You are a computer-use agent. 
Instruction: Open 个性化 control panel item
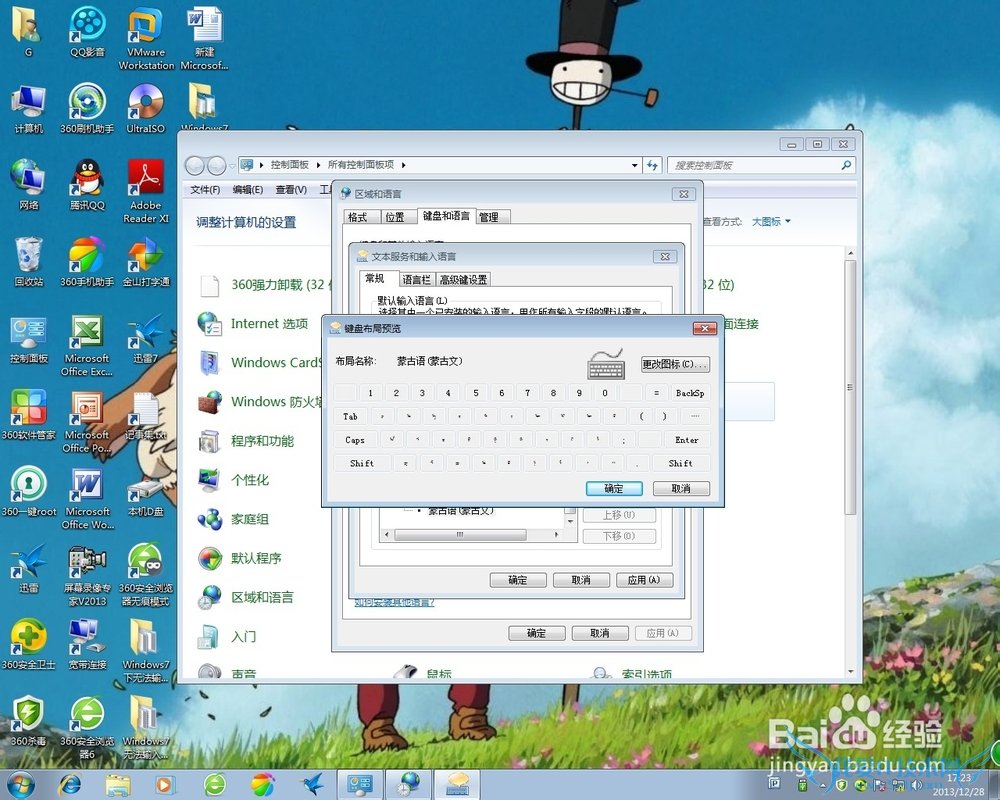[233, 480]
